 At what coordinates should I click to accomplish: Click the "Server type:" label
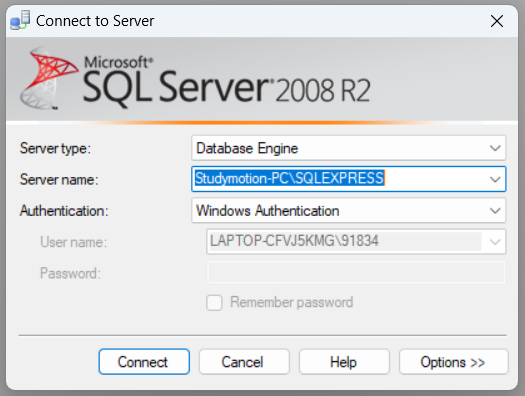tap(55, 148)
